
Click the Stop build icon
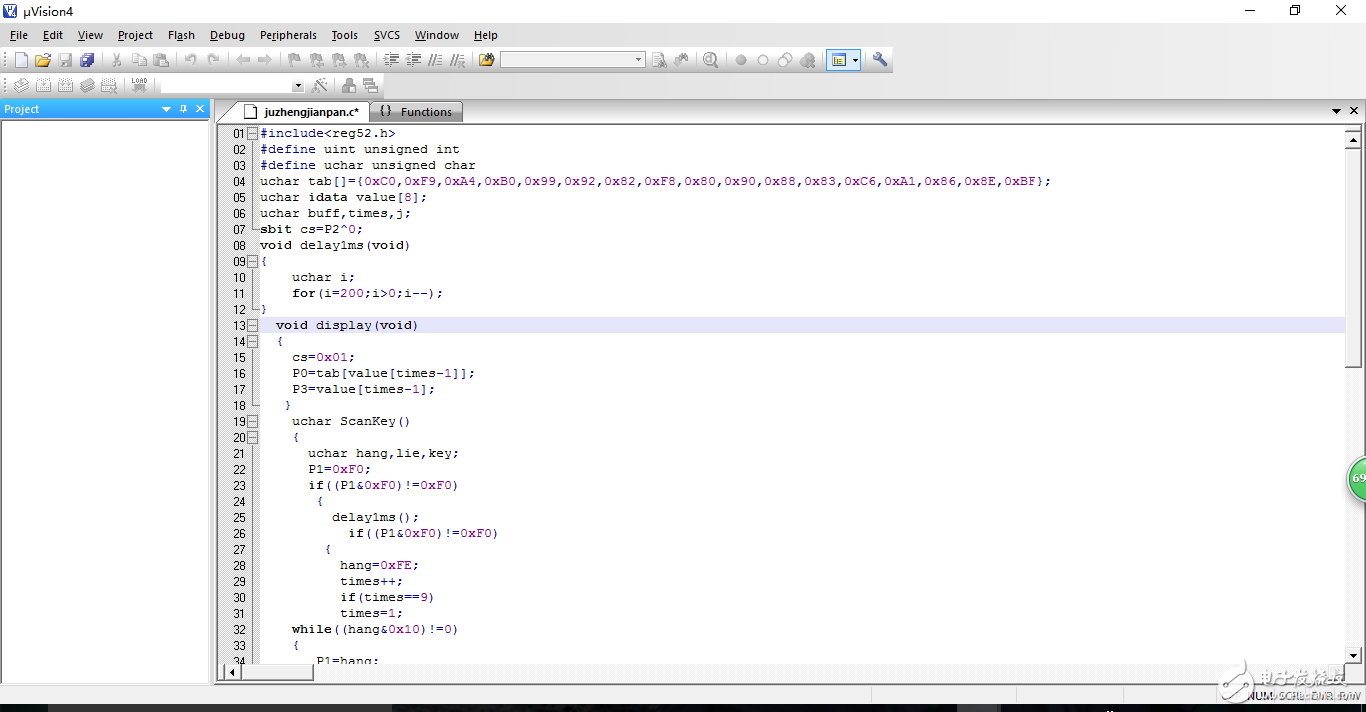coord(109,86)
